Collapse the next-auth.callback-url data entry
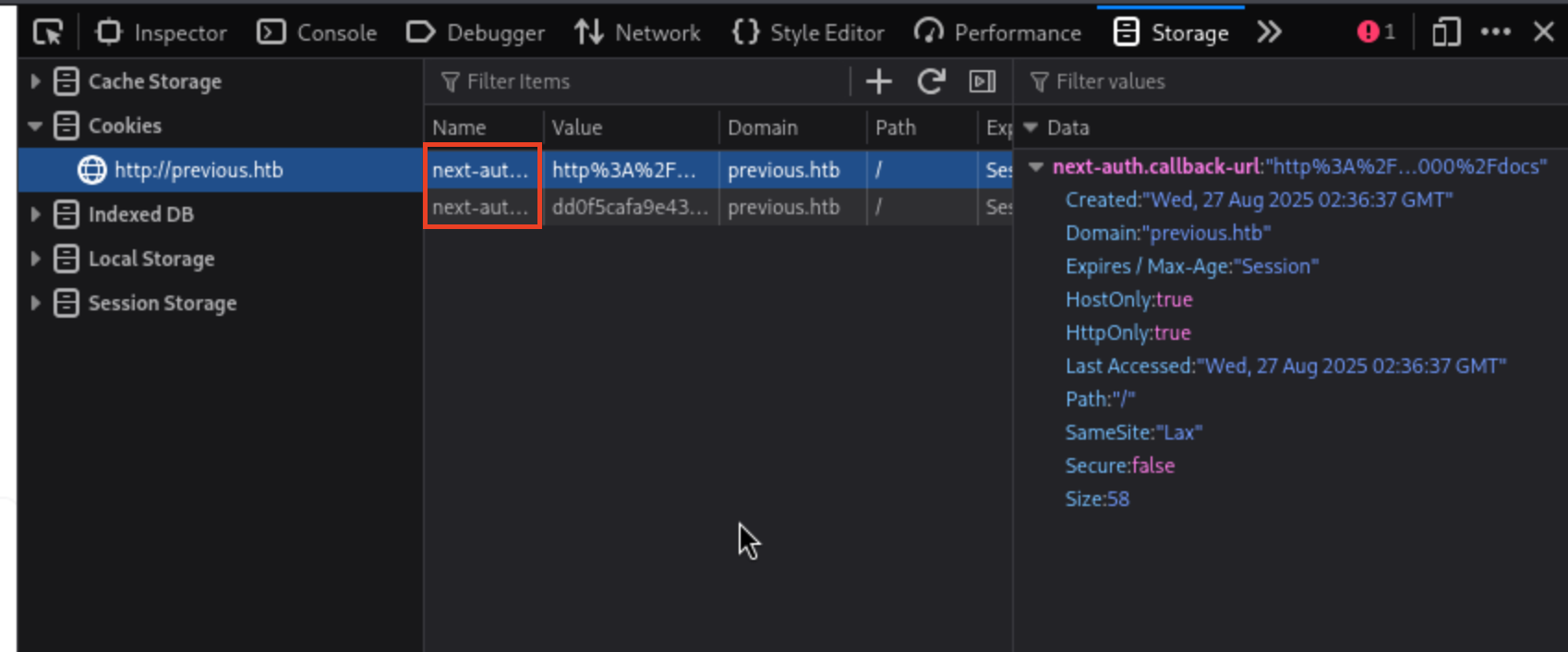1568x652 pixels. point(1036,167)
